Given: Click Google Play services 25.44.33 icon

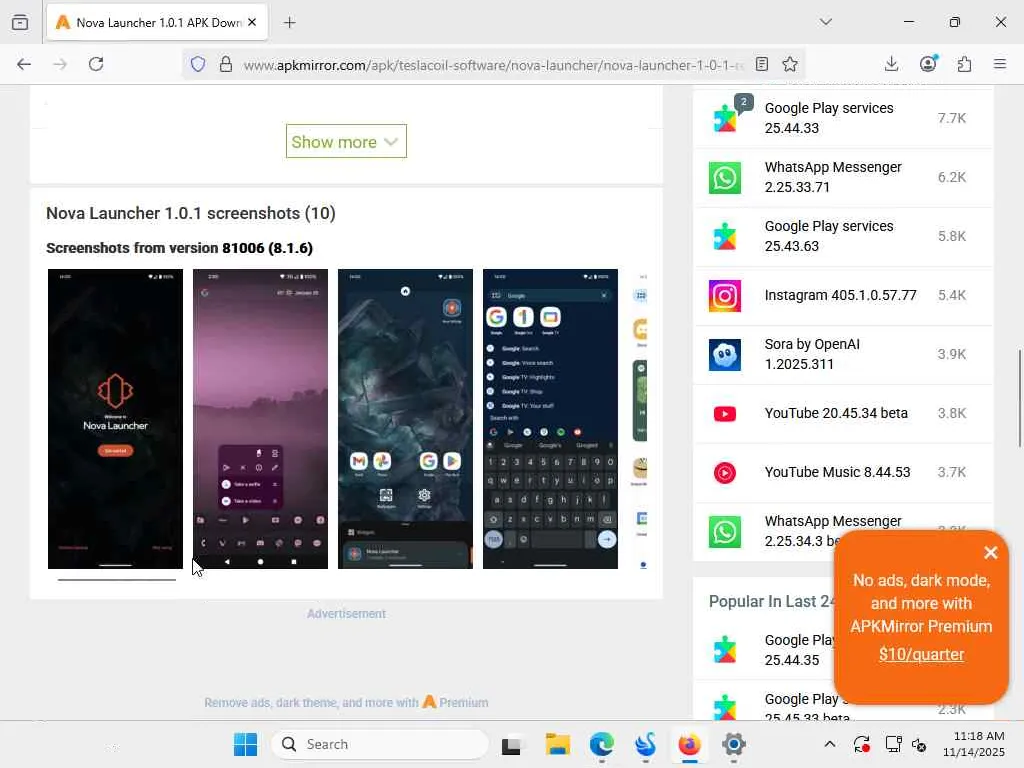Looking at the screenshot, I should 725,118.
